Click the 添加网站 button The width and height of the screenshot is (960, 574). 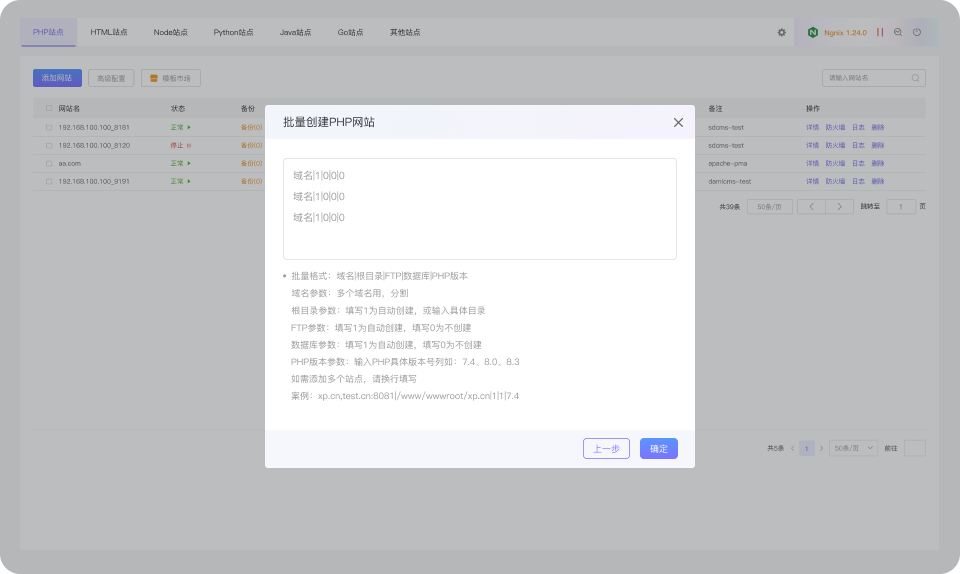pyautogui.click(x=57, y=78)
